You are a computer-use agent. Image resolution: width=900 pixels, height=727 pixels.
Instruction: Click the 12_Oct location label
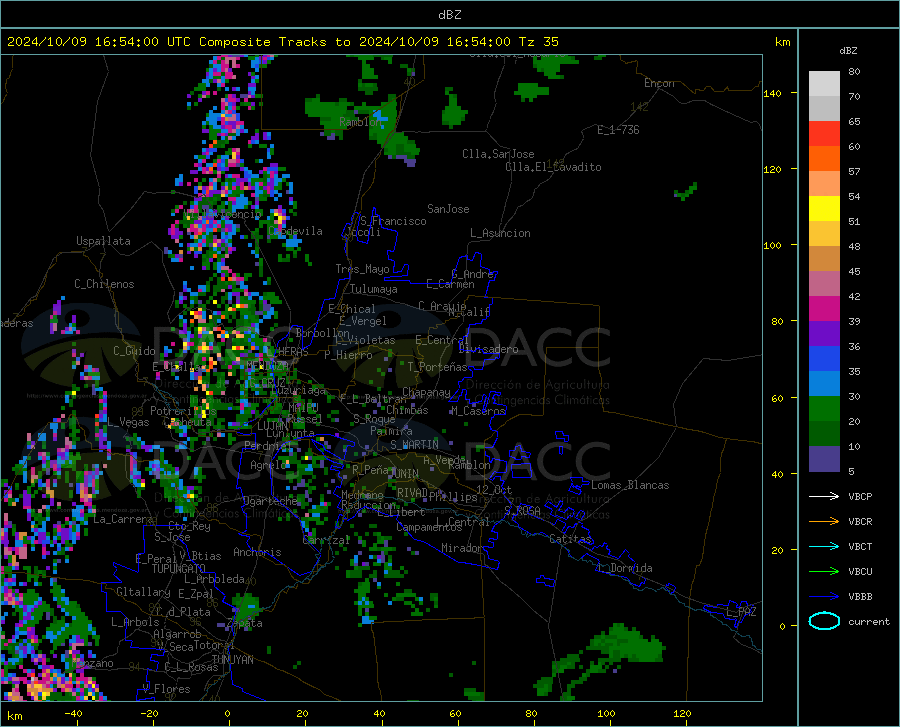click(x=494, y=489)
